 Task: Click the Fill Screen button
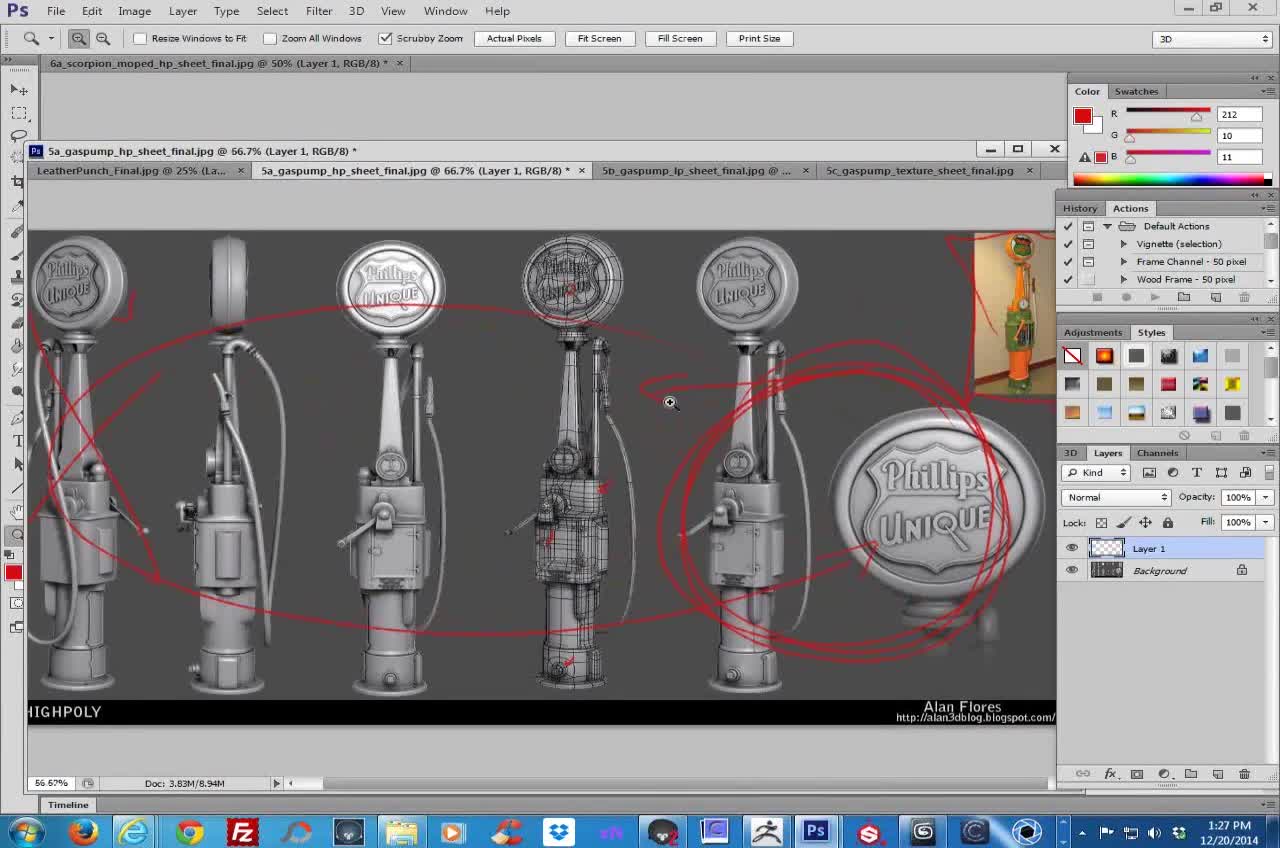click(x=680, y=38)
